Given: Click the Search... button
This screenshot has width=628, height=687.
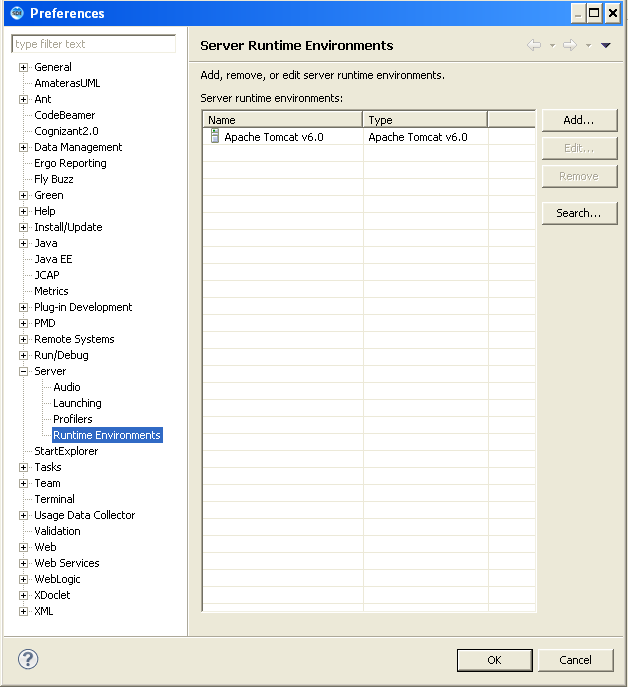Looking at the screenshot, I should coord(579,213).
